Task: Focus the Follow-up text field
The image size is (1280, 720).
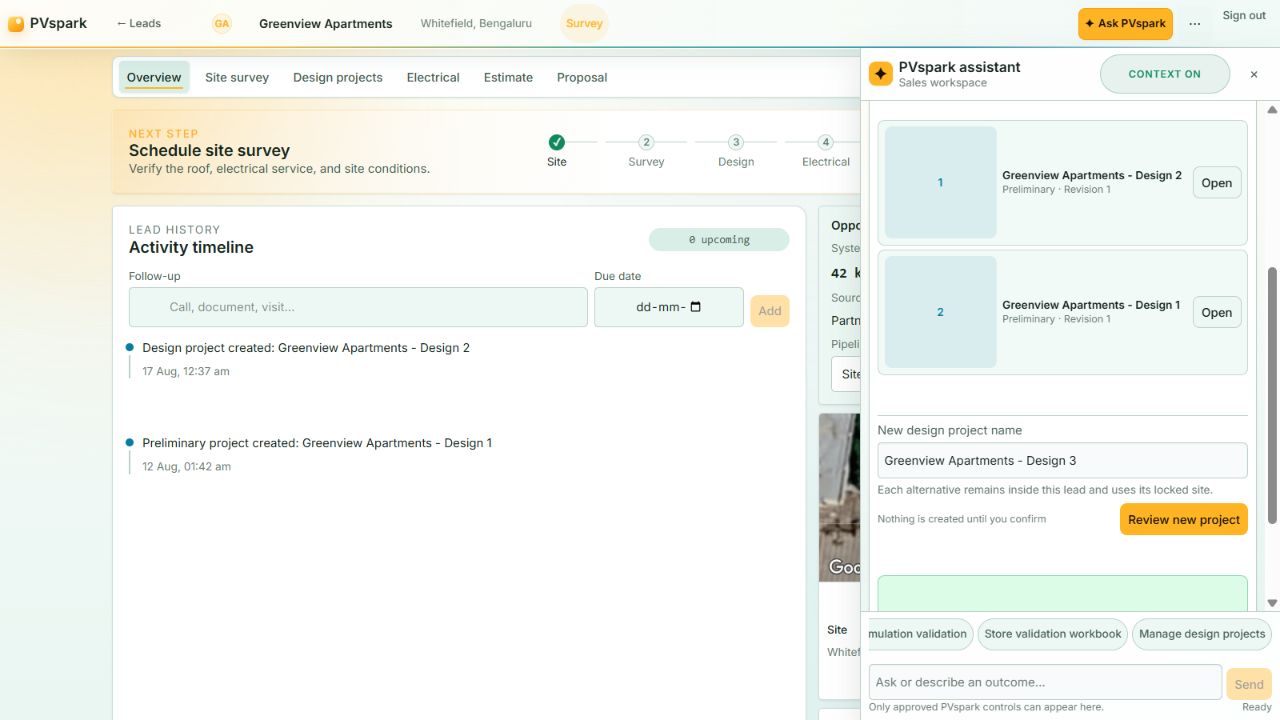Action: point(358,307)
